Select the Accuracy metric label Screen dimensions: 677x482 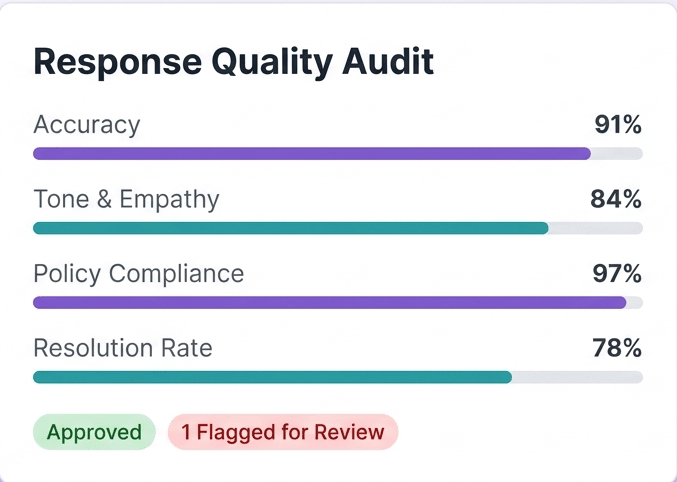[87, 125]
